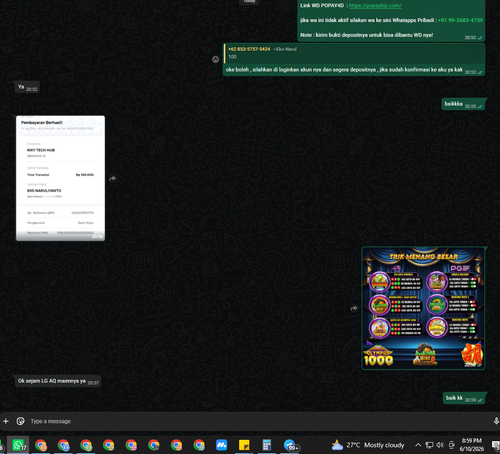Select the 'Note : kirim bukti depositnya' text
Image resolution: width=500 pixels, height=454 pixels.
[x=366, y=35]
